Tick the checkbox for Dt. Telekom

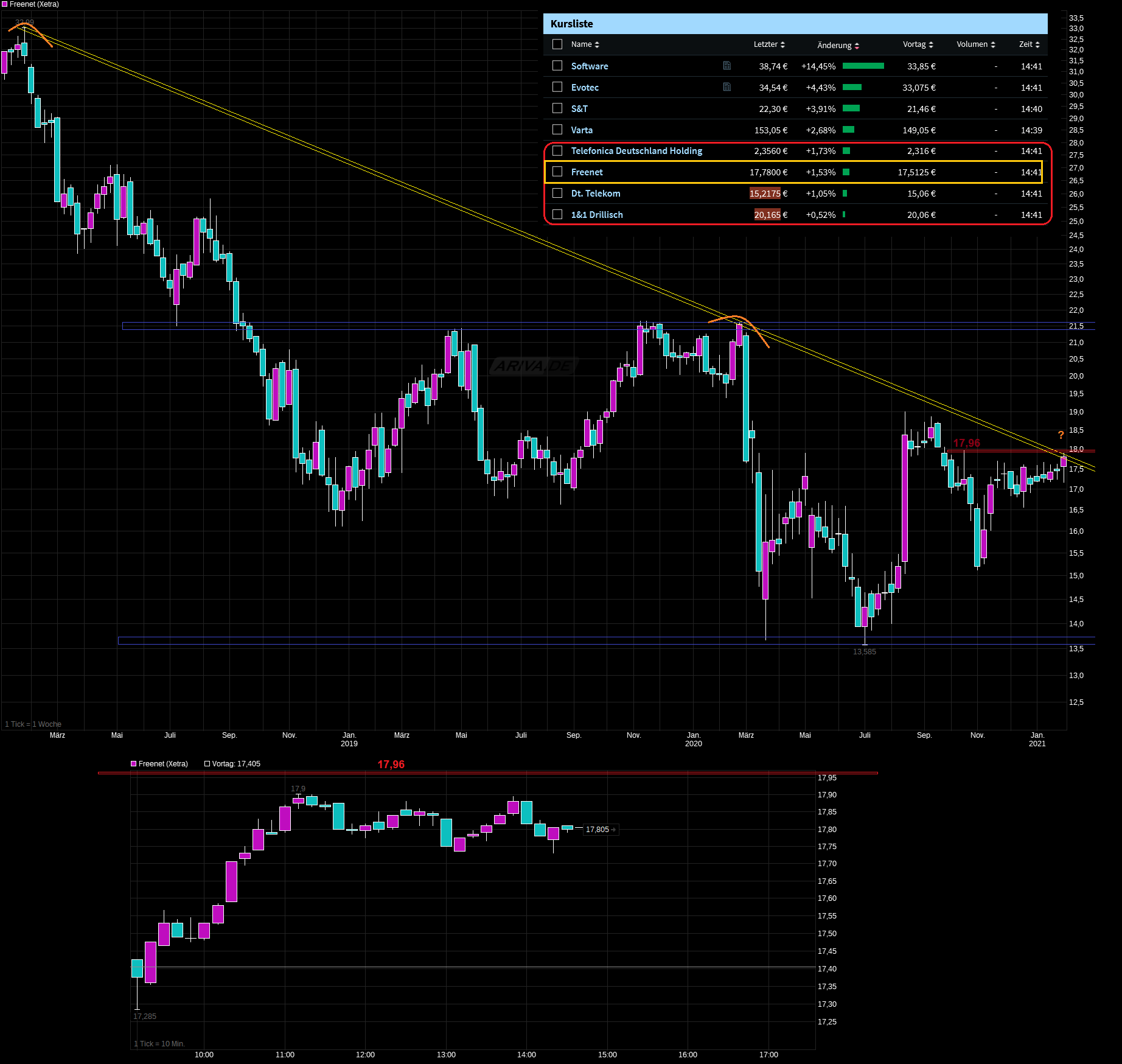tap(557, 193)
